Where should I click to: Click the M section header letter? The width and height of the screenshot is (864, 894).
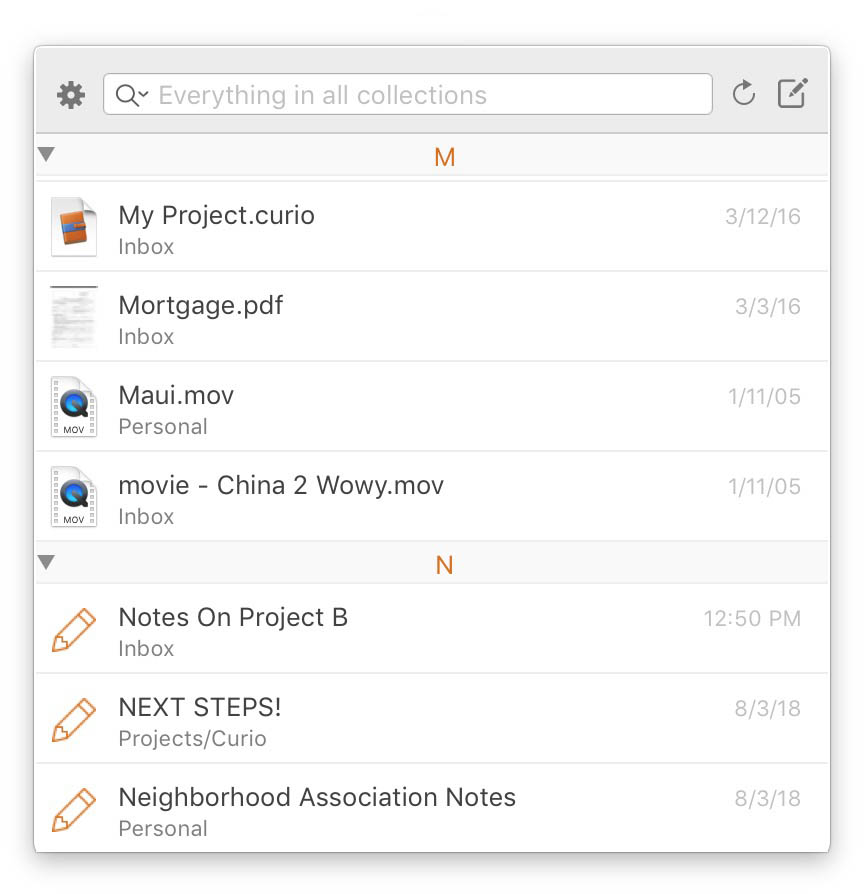click(x=445, y=157)
